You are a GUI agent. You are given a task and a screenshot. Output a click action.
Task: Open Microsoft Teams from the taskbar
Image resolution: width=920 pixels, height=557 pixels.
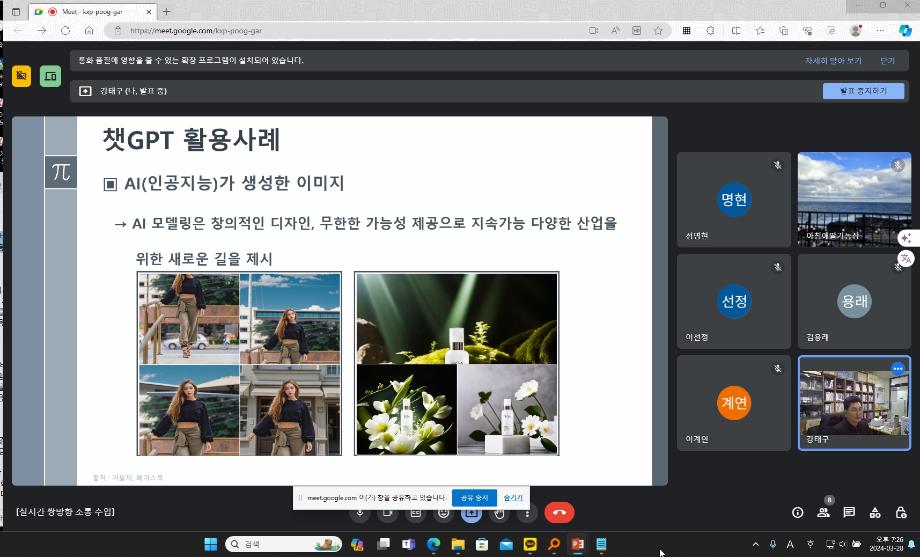[x=408, y=544]
